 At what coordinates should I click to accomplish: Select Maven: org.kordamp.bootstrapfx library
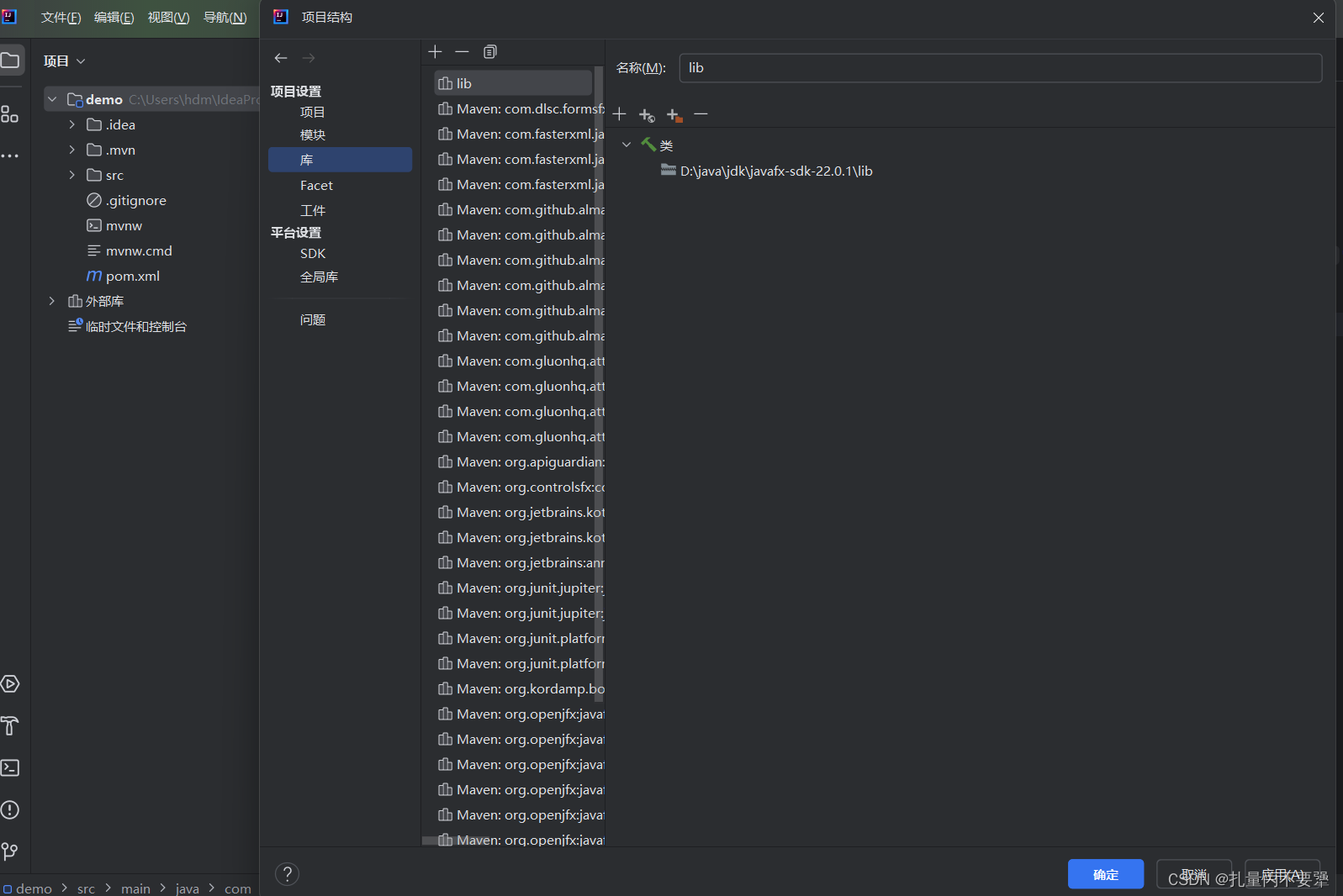521,689
